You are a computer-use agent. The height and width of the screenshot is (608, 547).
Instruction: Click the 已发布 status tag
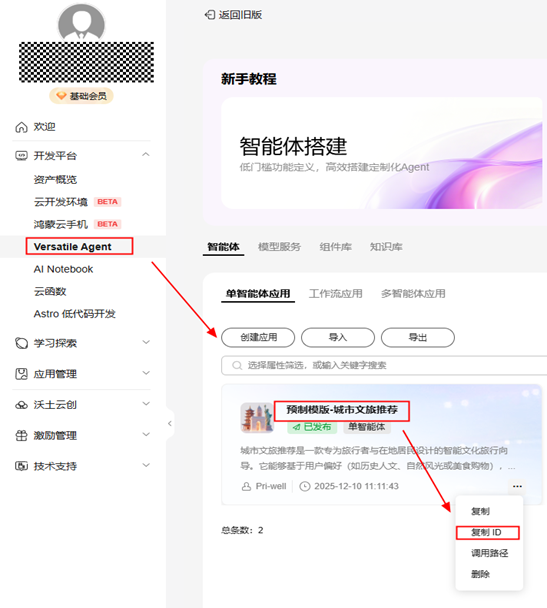[x=312, y=427]
